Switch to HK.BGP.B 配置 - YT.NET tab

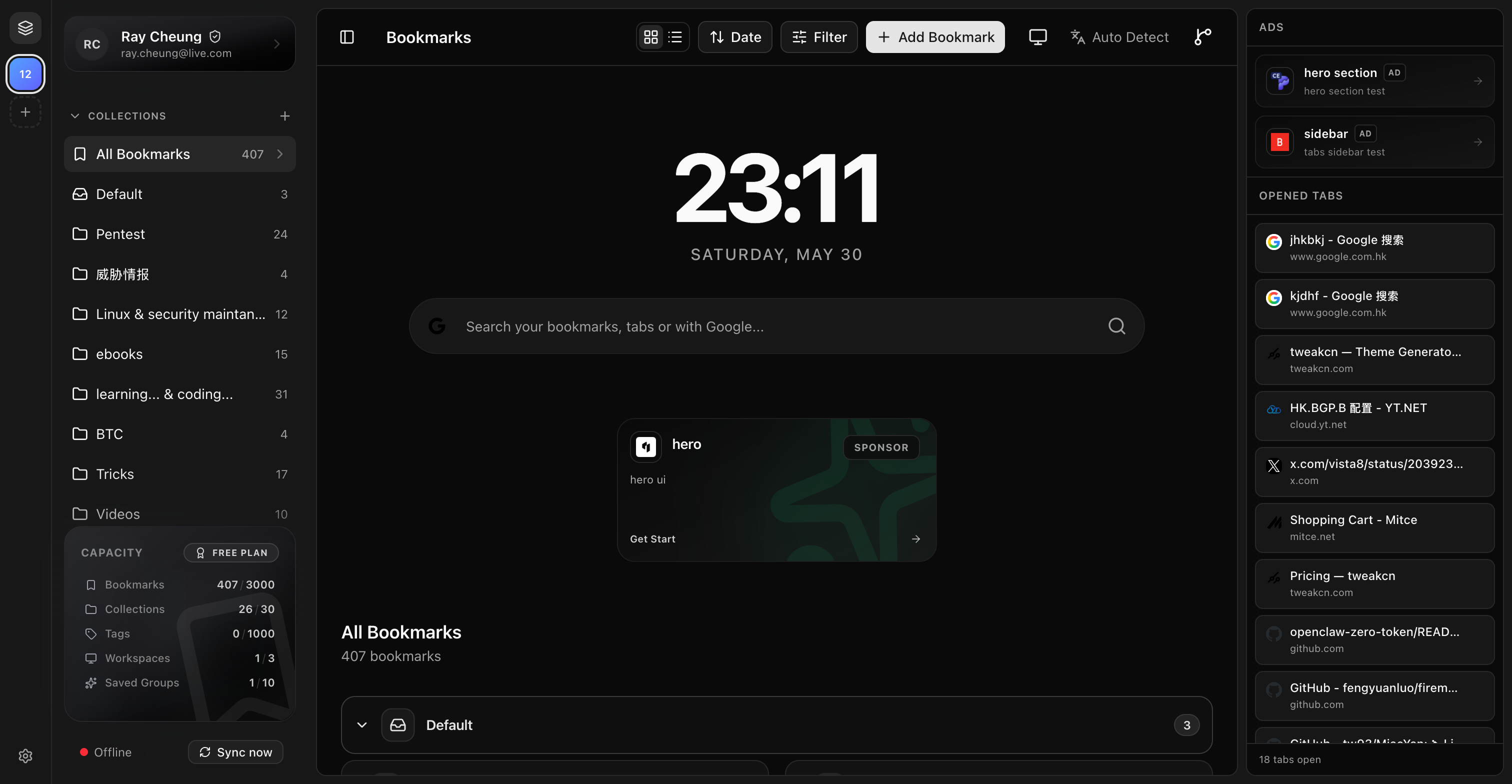click(1374, 415)
